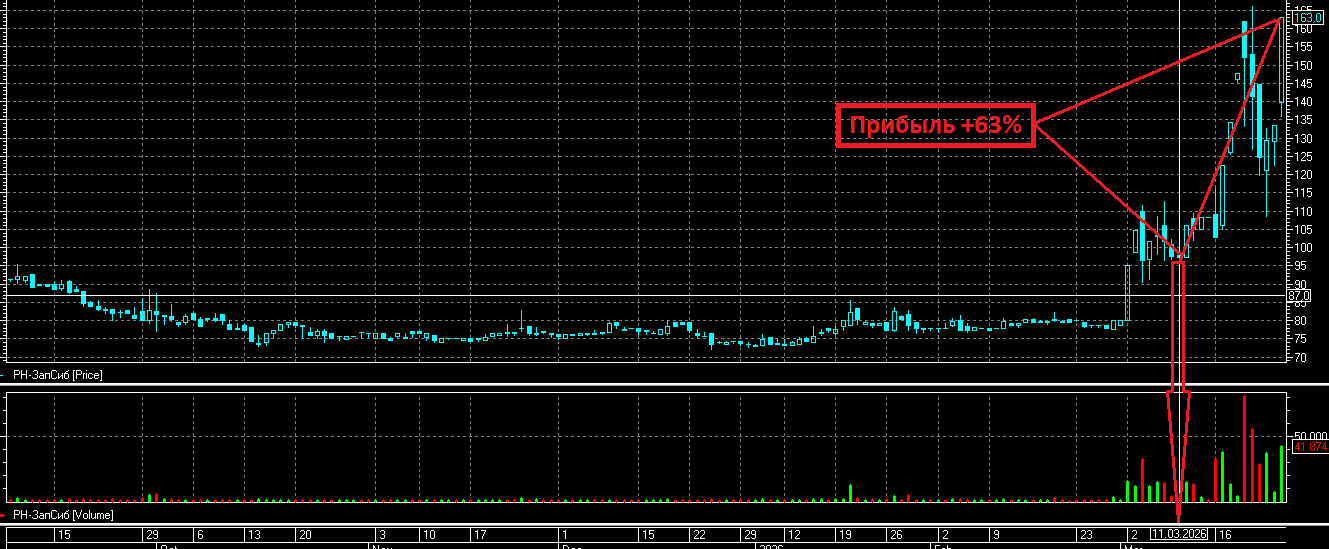
Task: Click the 150 price axis label
Action: pyautogui.click(x=1304, y=65)
